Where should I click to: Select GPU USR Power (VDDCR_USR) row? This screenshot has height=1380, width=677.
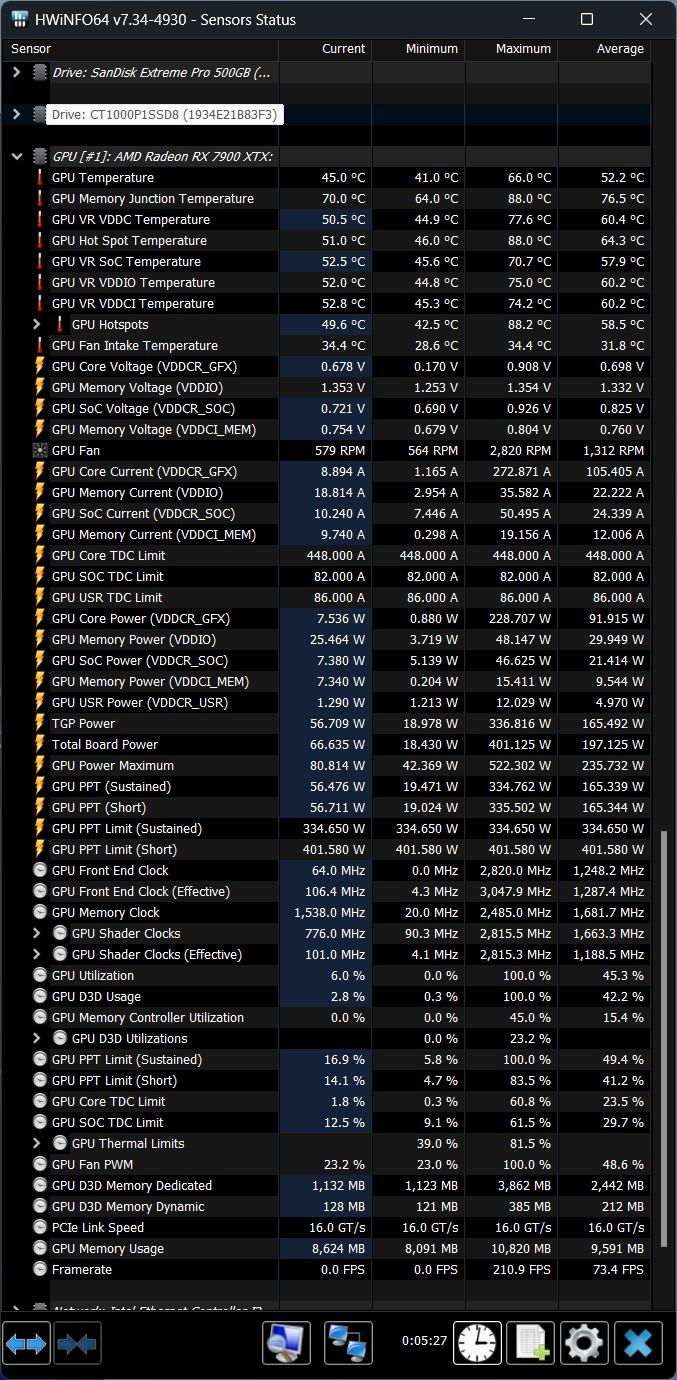point(326,702)
